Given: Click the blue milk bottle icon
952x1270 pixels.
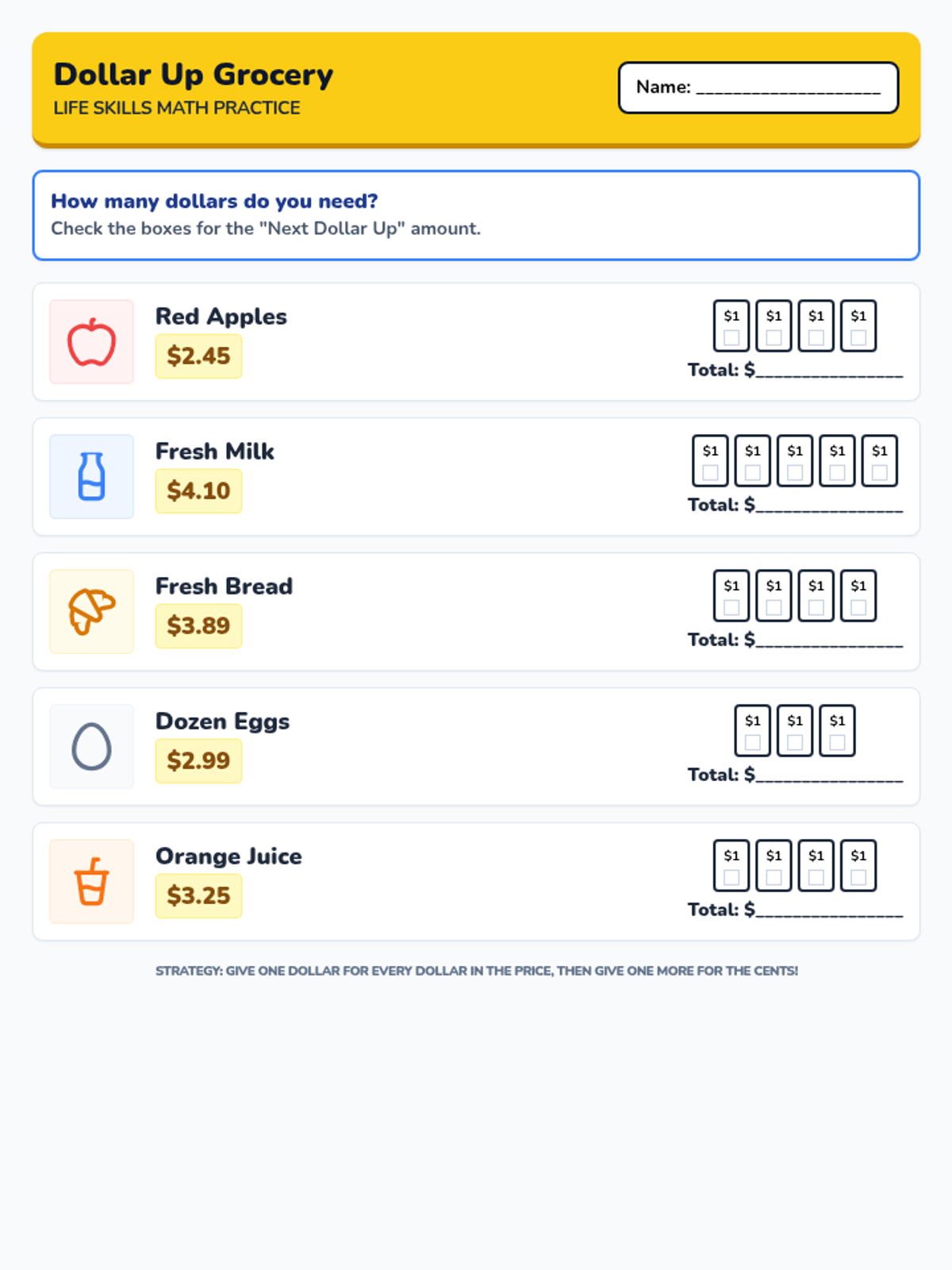Looking at the screenshot, I should [91, 476].
